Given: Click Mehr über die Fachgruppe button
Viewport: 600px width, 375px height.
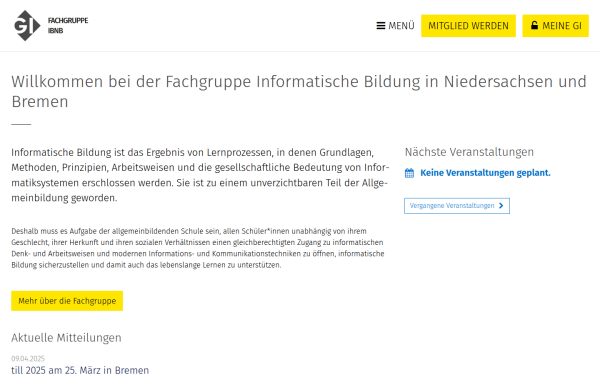Looking at the screenshot, I should [67, 301].
